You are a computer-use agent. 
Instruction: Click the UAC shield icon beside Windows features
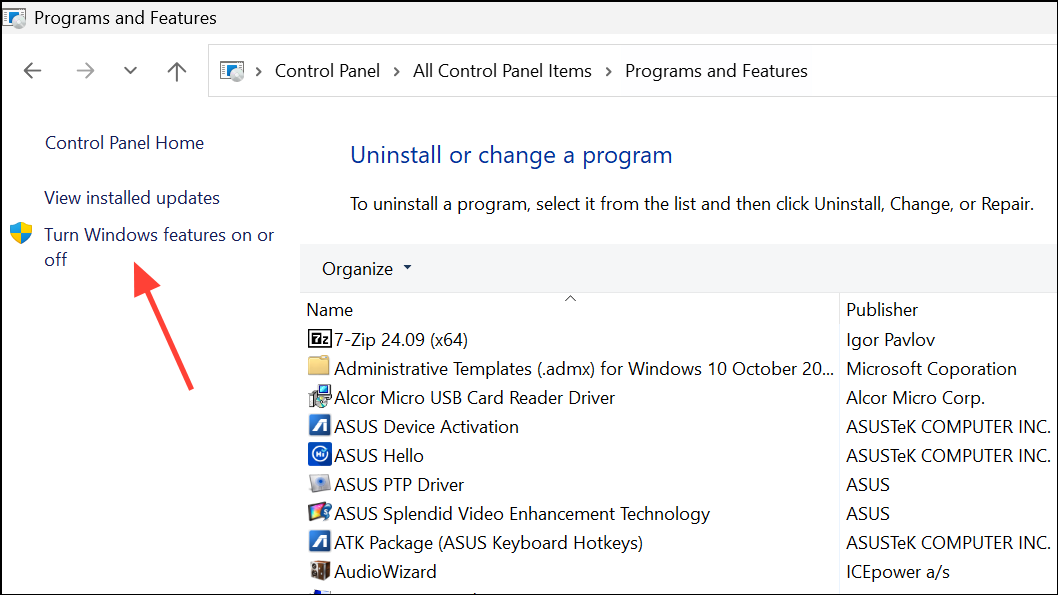[21, 234]
